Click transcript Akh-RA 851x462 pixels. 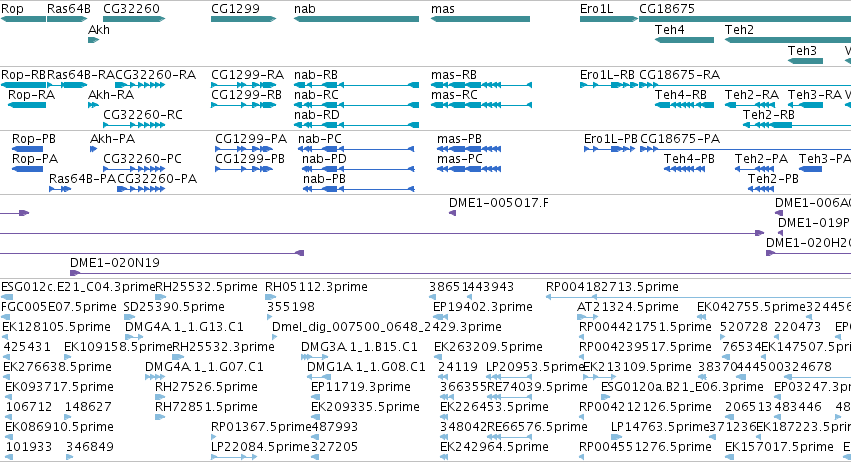111,95
